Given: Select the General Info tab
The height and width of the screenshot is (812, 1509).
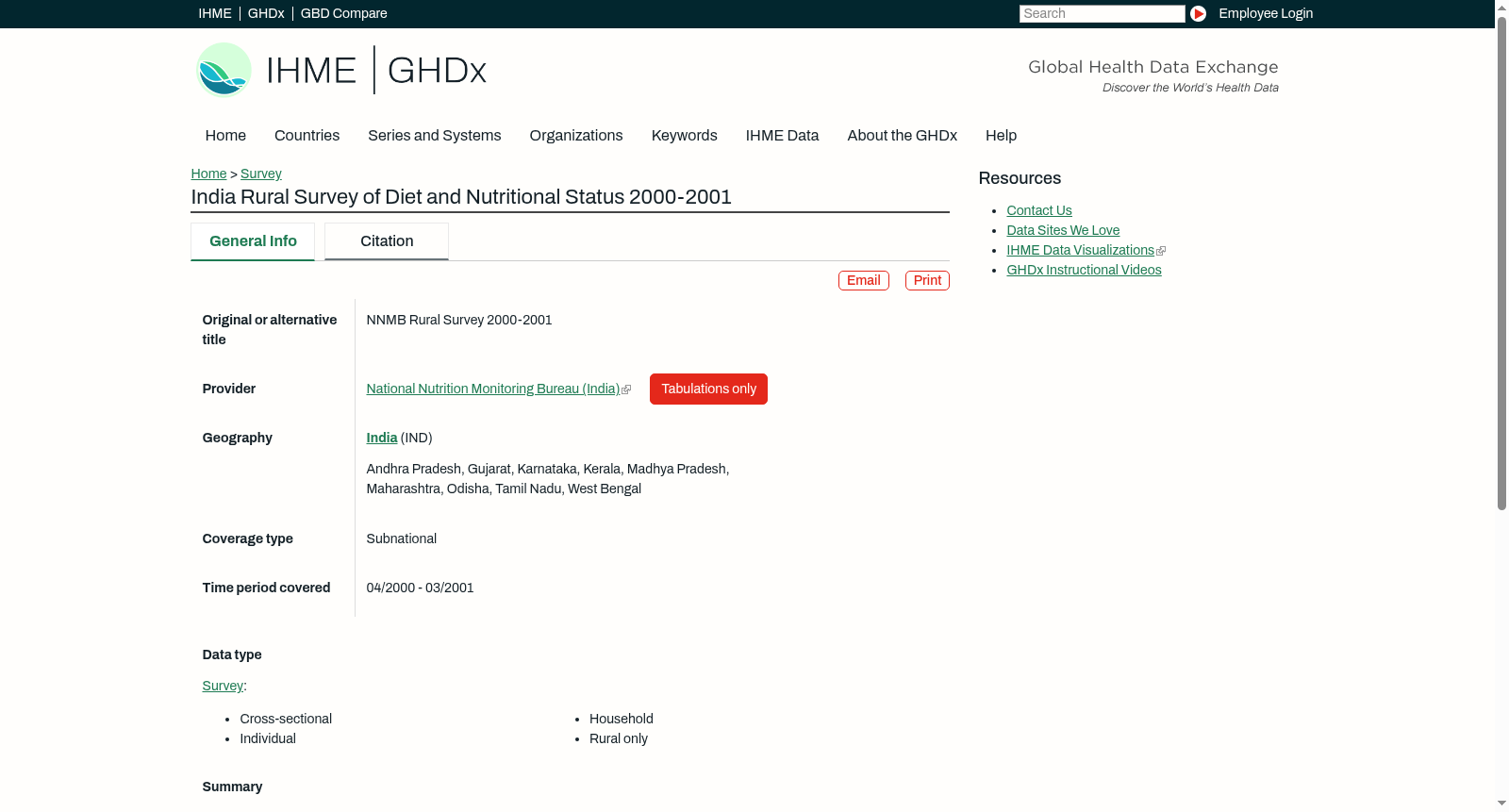Looking at the screenshot, I should (x=253, y=241).
